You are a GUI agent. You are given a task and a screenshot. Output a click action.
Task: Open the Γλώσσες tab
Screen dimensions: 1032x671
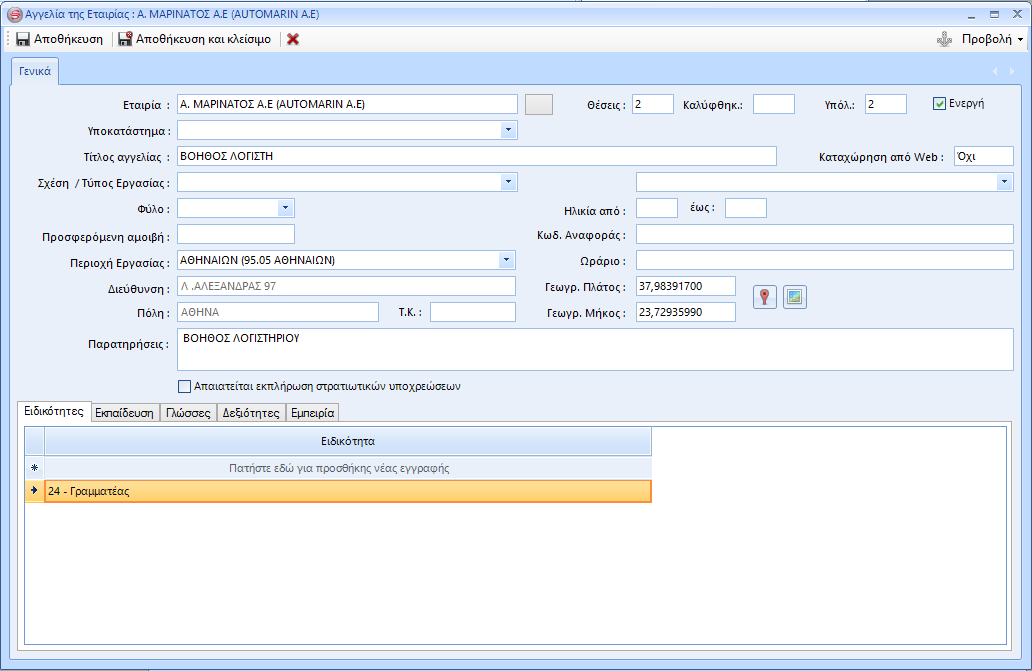pos(188,413)
